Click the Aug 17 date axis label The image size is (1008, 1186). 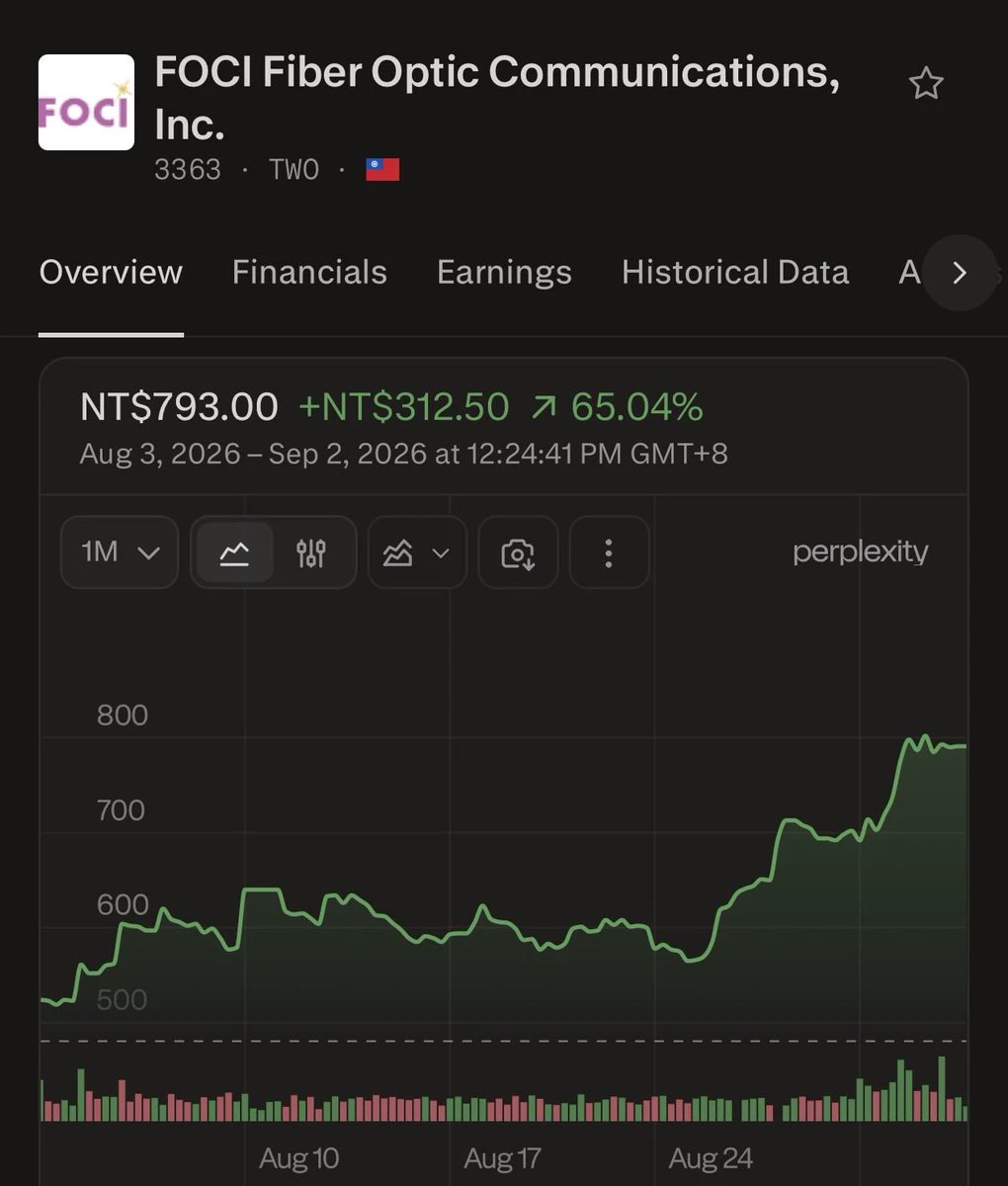click(x=503, y=1158)
